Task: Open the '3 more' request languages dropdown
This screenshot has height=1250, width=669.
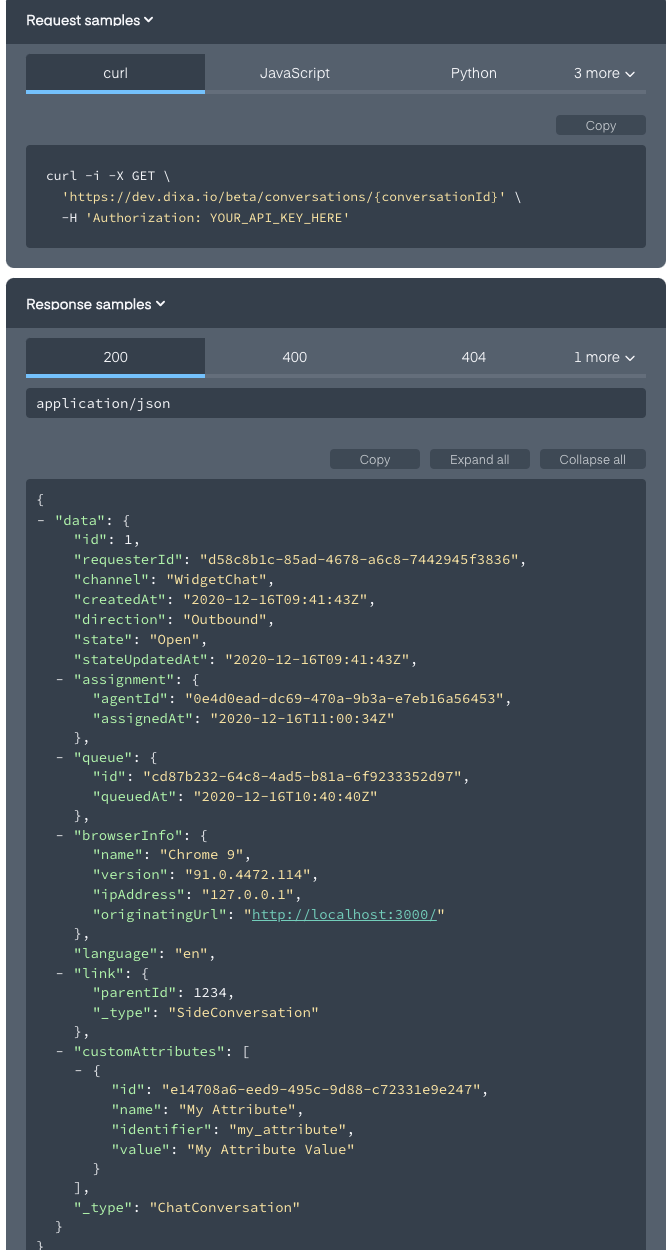Action: point(604,73)
